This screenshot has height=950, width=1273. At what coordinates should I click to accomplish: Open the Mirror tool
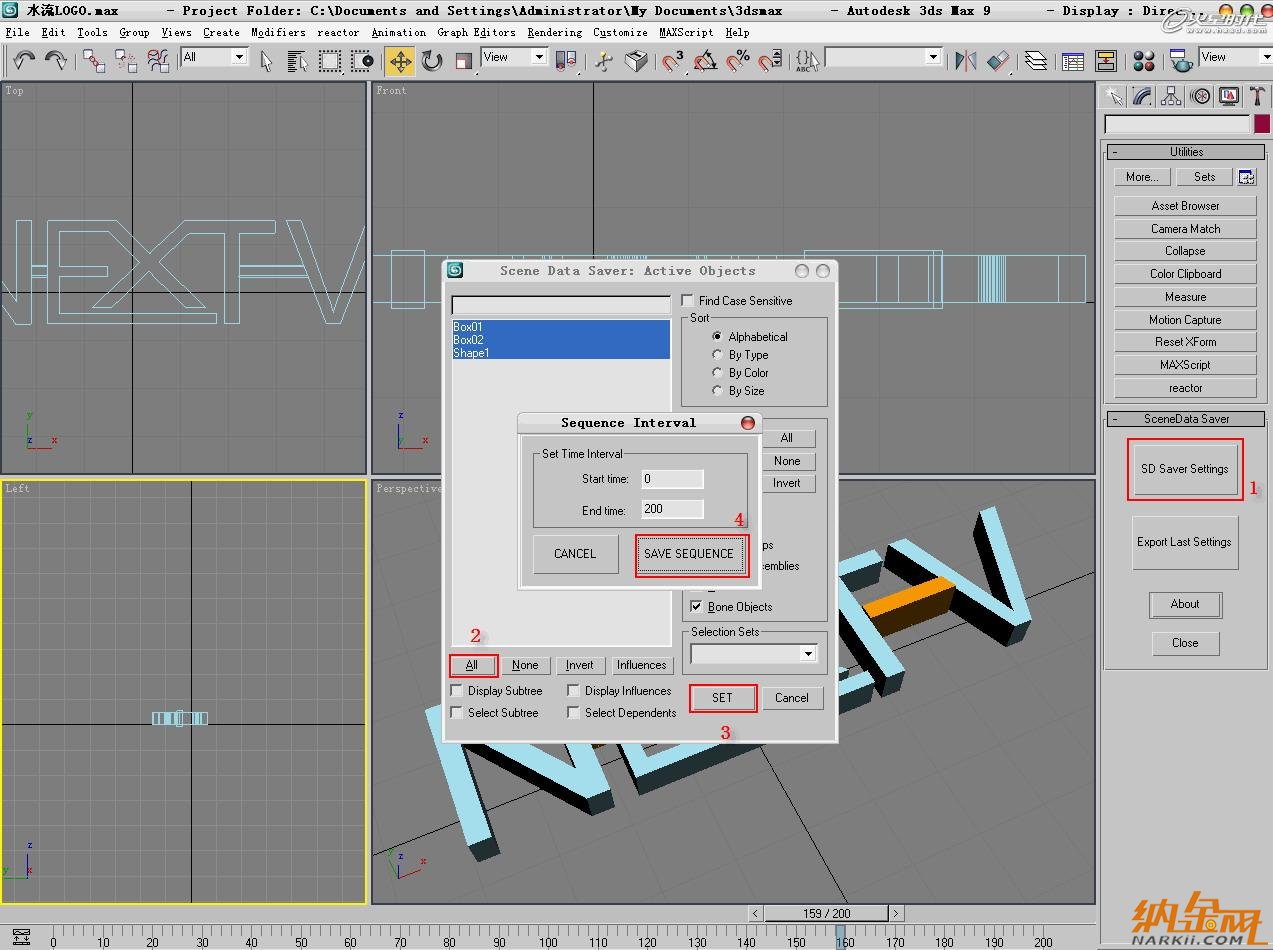coord(965,61)
